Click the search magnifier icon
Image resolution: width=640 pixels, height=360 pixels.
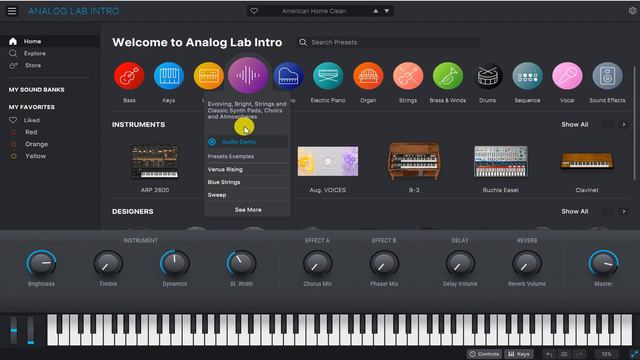click(x=302, y=42)
